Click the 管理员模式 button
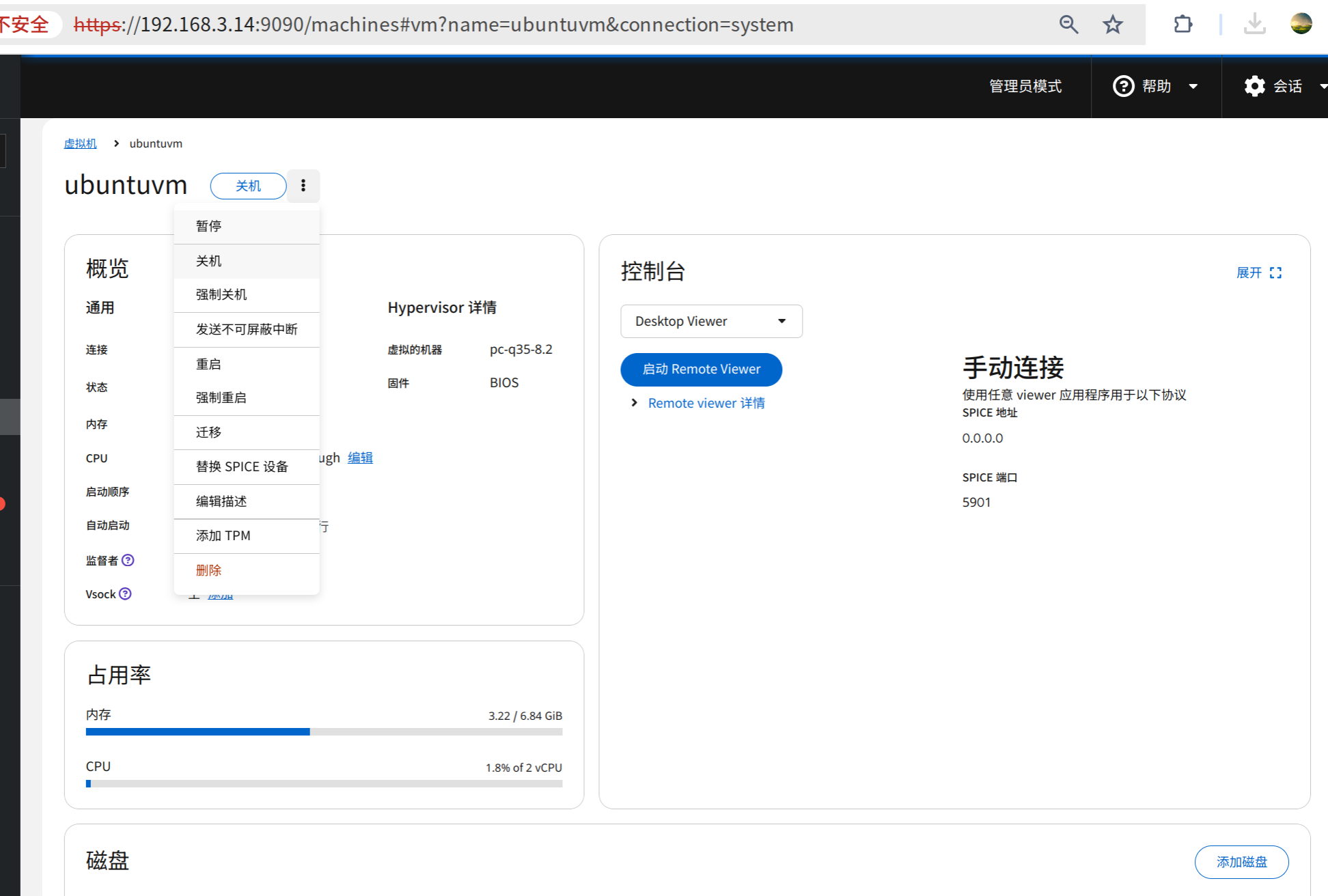1328x896 pixels. click(1025, 86)
